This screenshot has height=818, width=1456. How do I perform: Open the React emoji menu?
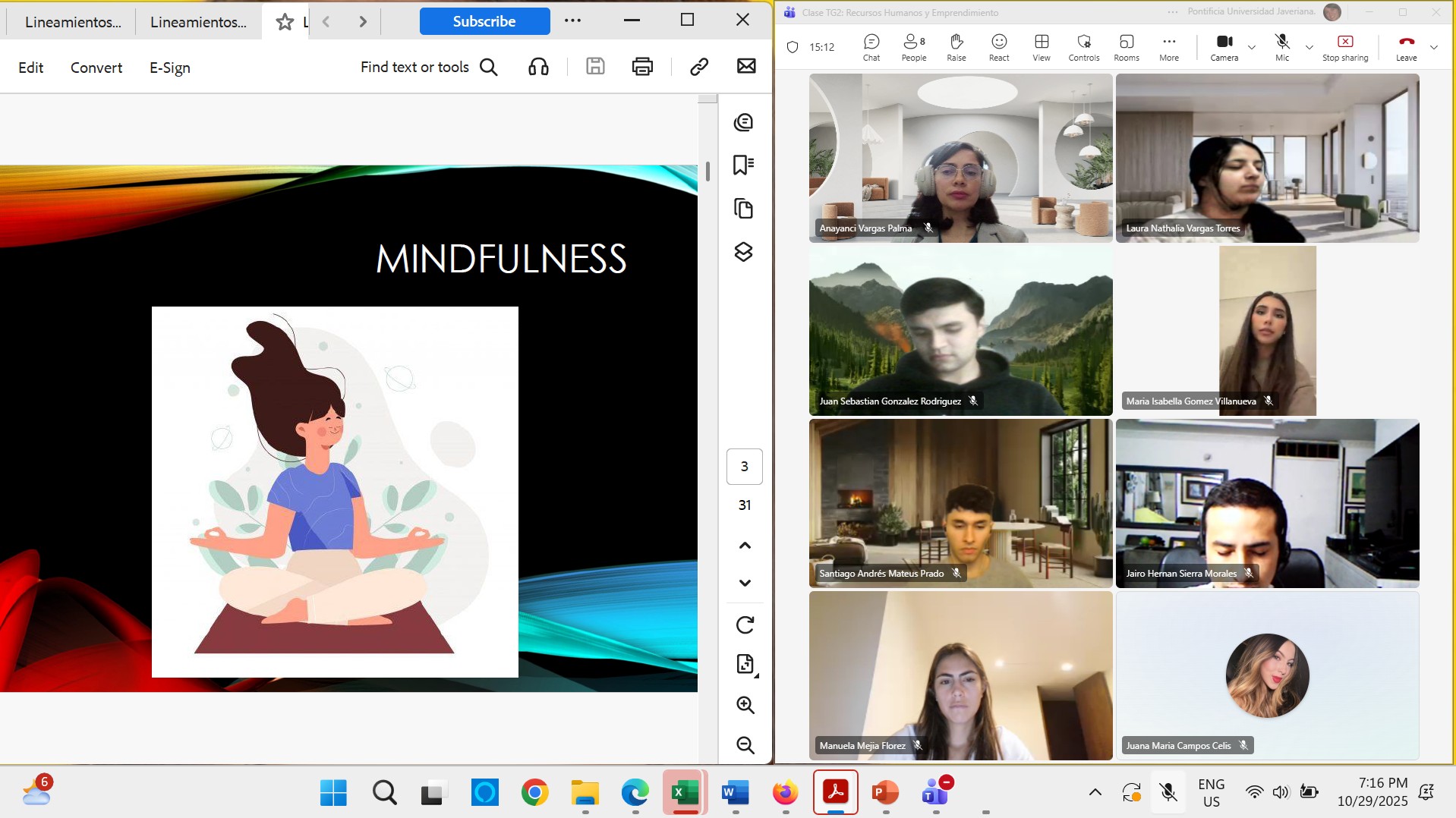pos(998,47)
